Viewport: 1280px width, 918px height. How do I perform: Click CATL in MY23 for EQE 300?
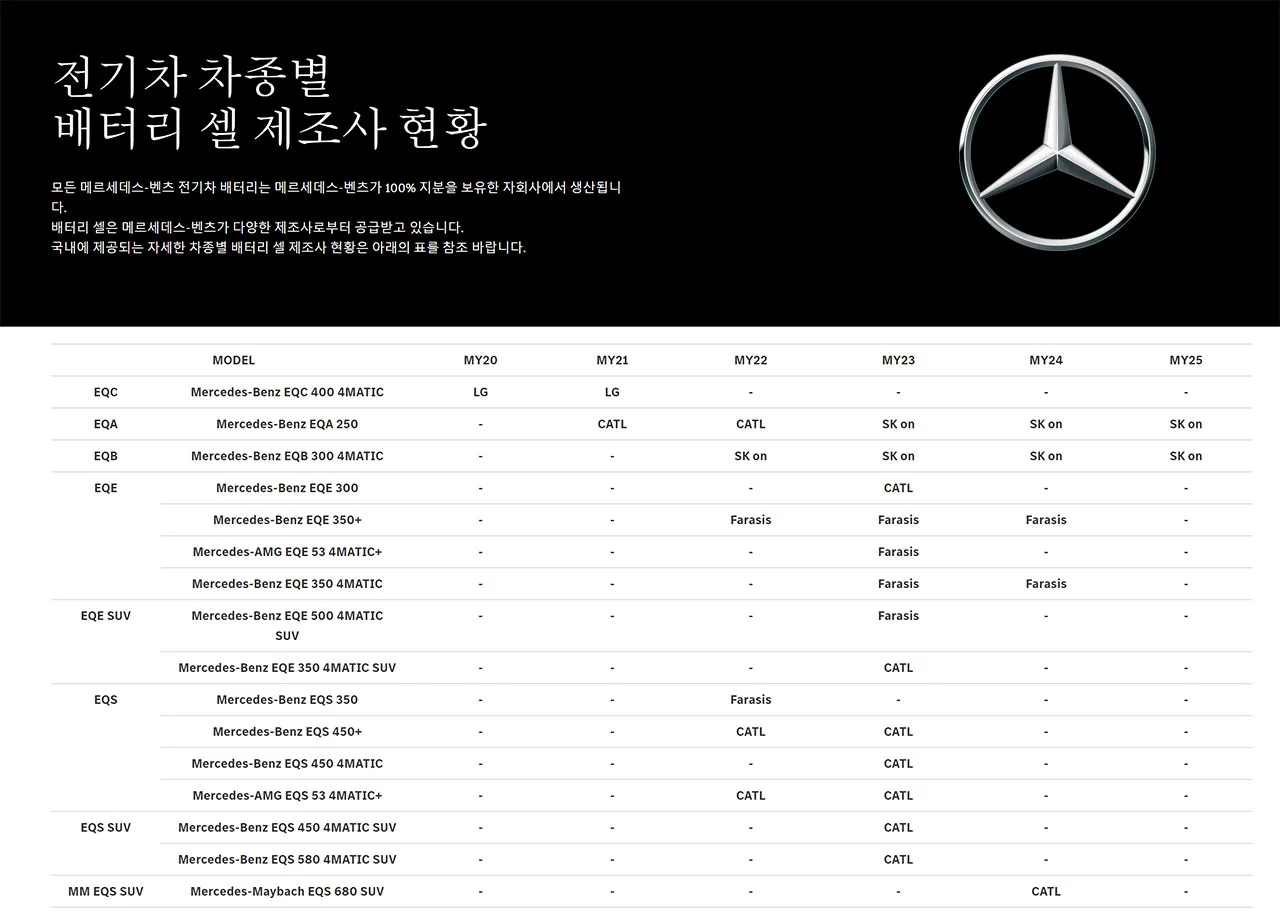[x=898, y=488]
